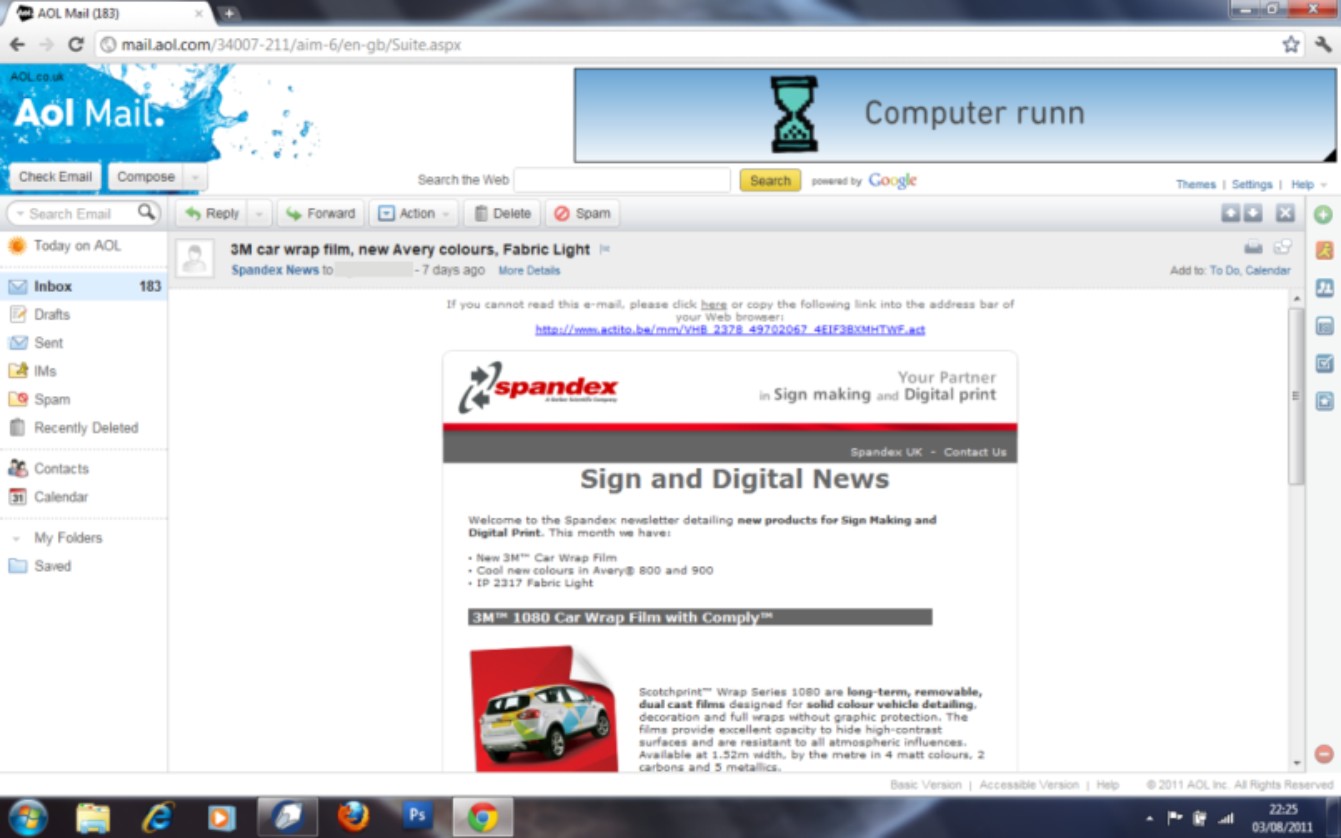Click the More Details link

[529, 271]
